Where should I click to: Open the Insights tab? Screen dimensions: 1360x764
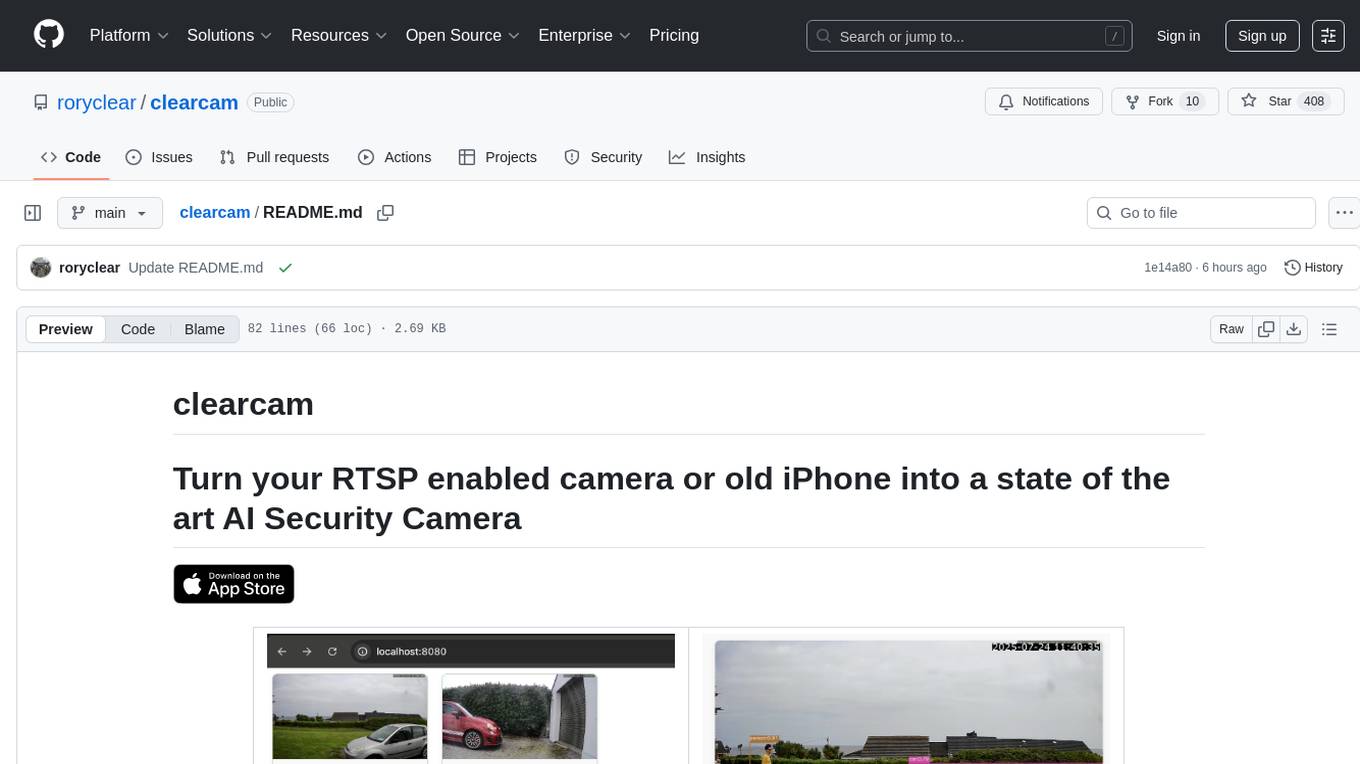(707, 157)
